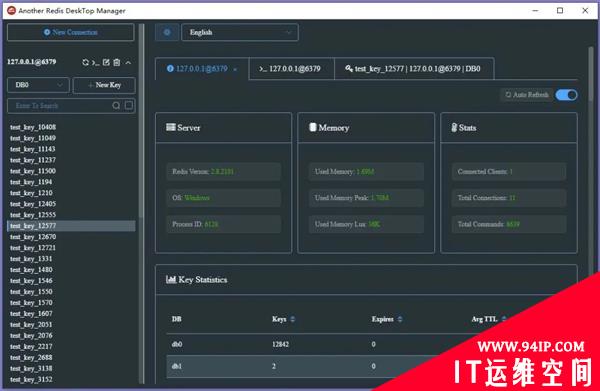Click the Redis Version info field
The image size is (600, 391).
coord(223,171)
